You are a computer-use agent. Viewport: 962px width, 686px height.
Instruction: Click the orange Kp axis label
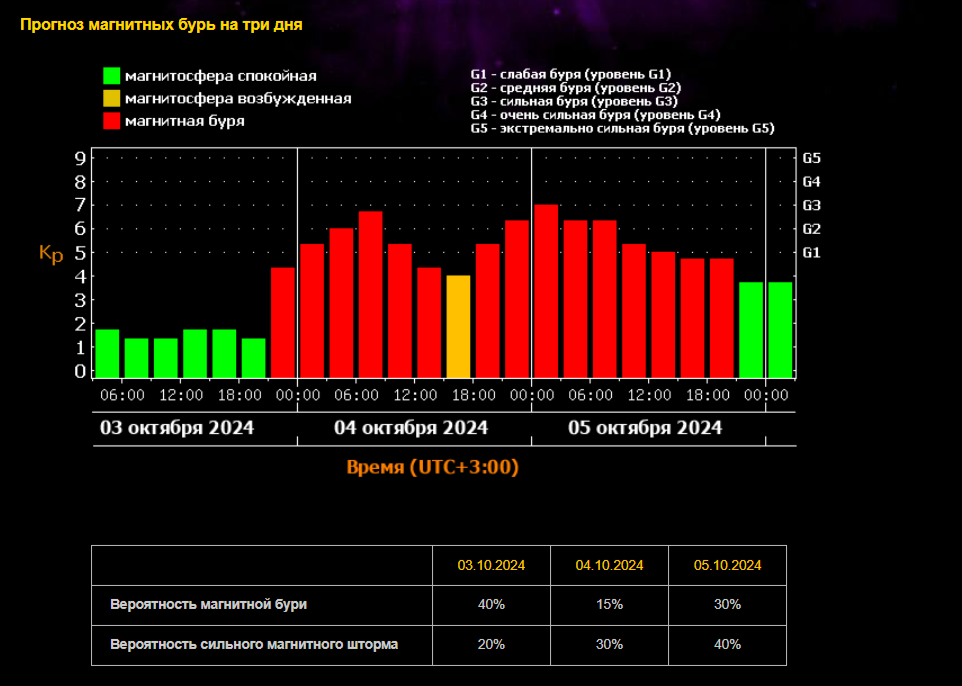pos(51,253)
